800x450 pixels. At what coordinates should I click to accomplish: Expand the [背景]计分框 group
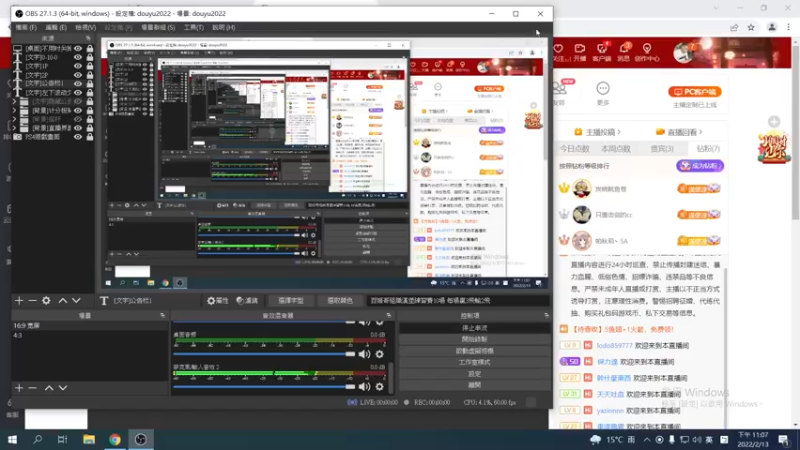[x=14, y=110]
